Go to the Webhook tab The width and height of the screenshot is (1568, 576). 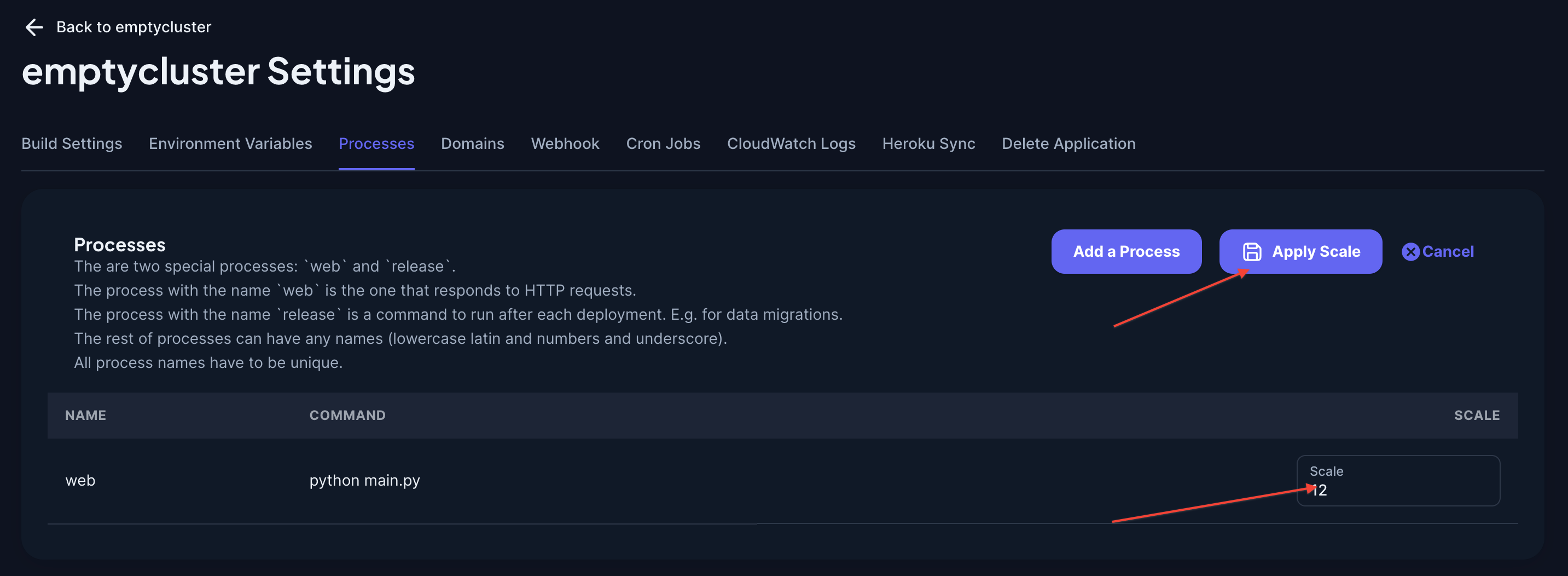point(565,143)
